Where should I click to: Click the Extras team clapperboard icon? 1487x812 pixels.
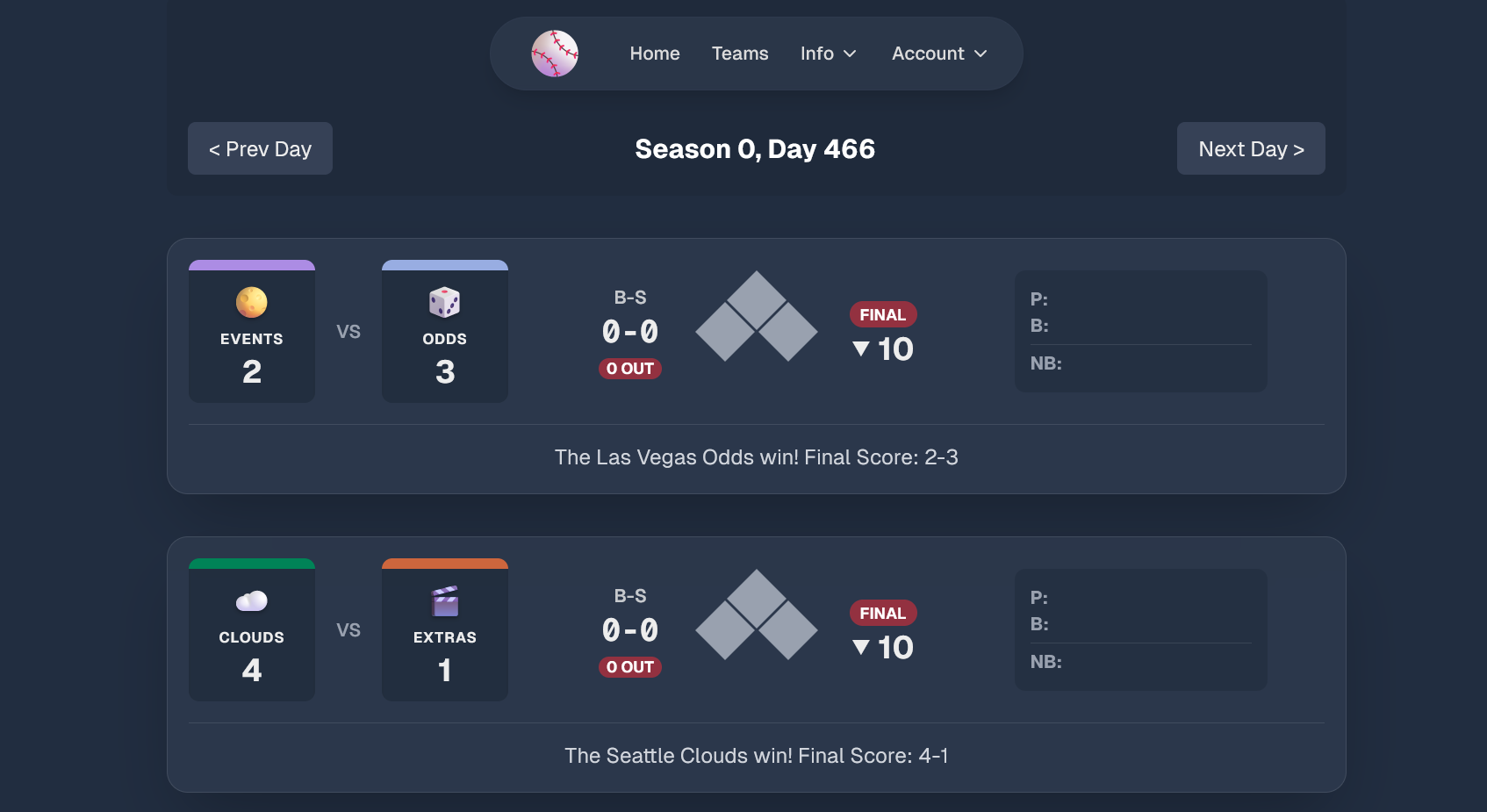coord(445,600)
